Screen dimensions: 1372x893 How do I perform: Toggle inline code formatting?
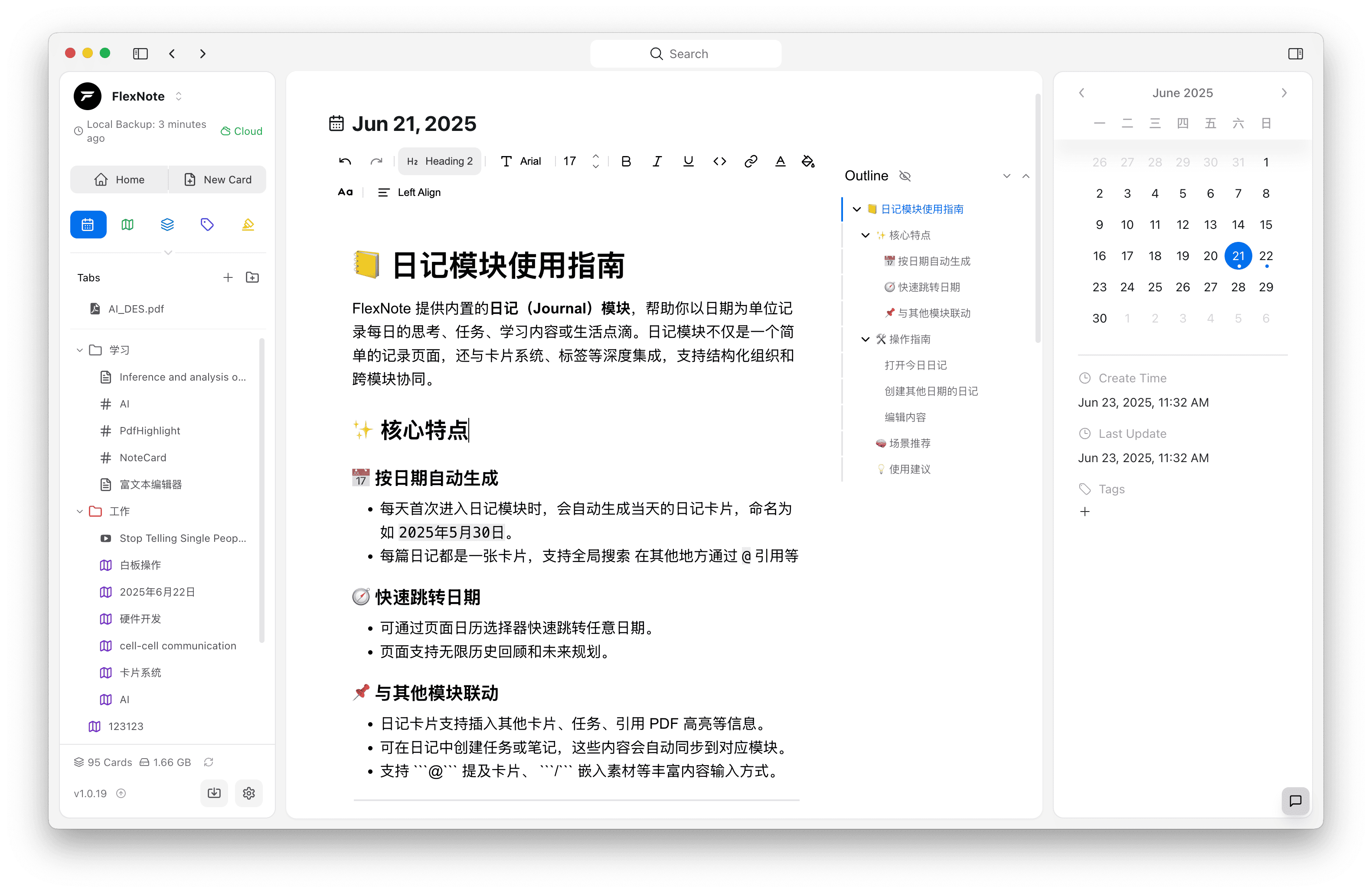tap(719, 161)
